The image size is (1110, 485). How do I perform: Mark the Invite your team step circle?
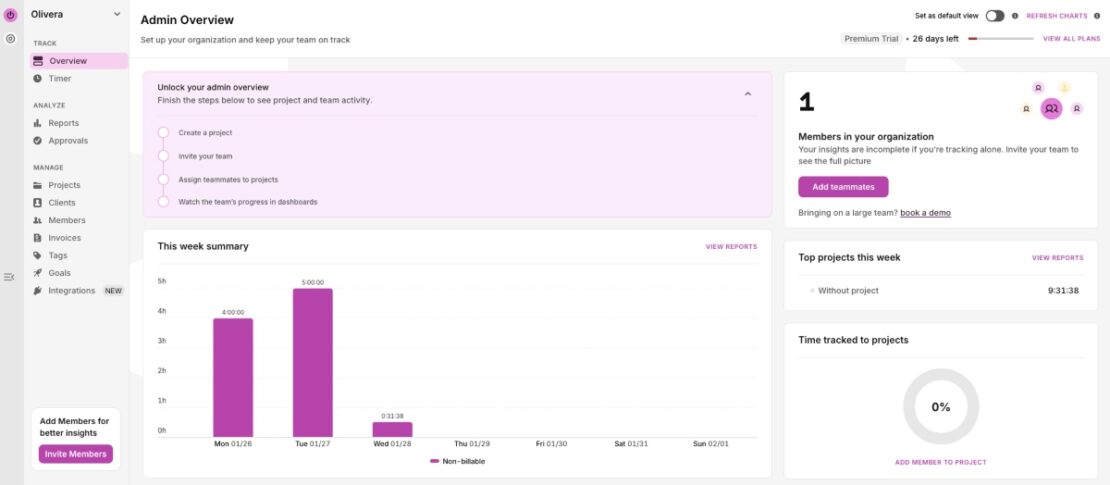point(164,156)
